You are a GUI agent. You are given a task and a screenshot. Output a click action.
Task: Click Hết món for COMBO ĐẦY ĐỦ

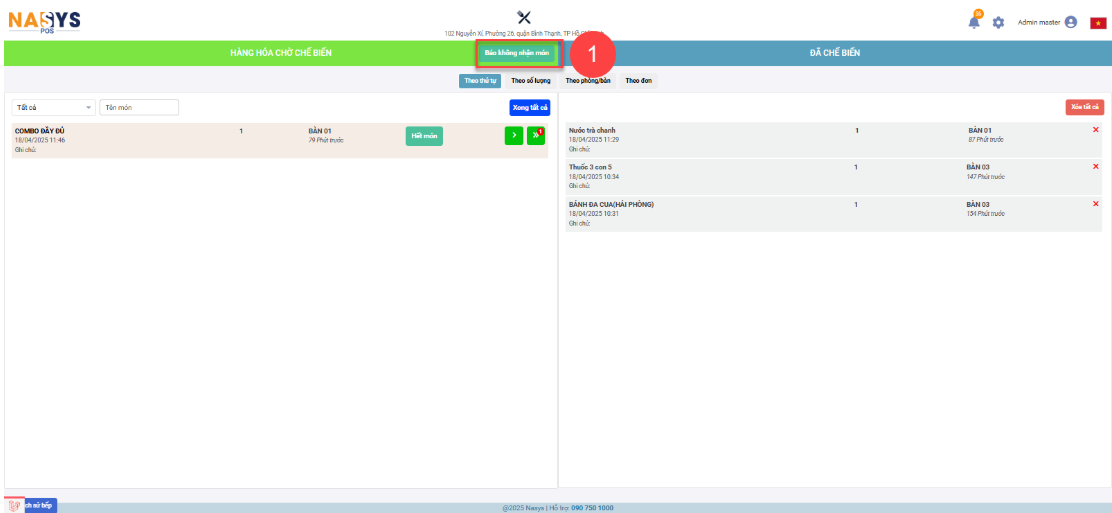click(x=424, y=136)
